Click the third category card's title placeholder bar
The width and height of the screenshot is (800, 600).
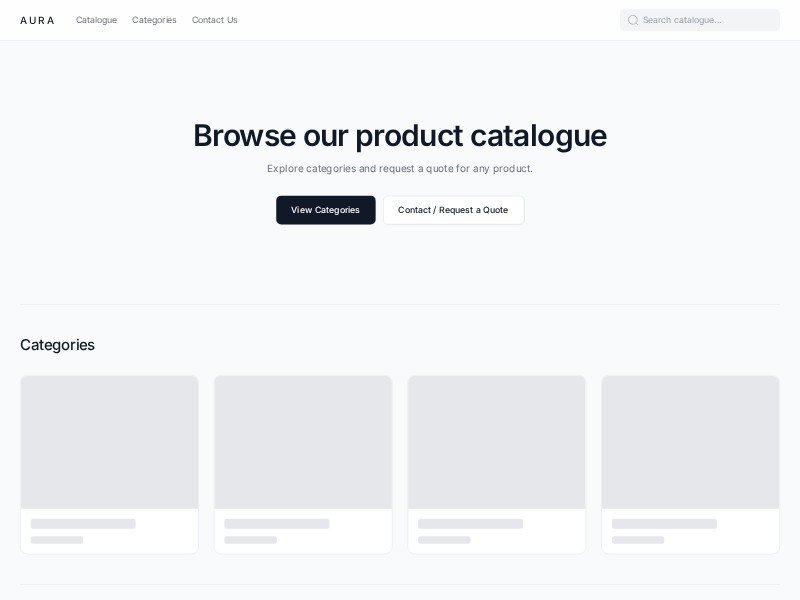coord(470,524)
